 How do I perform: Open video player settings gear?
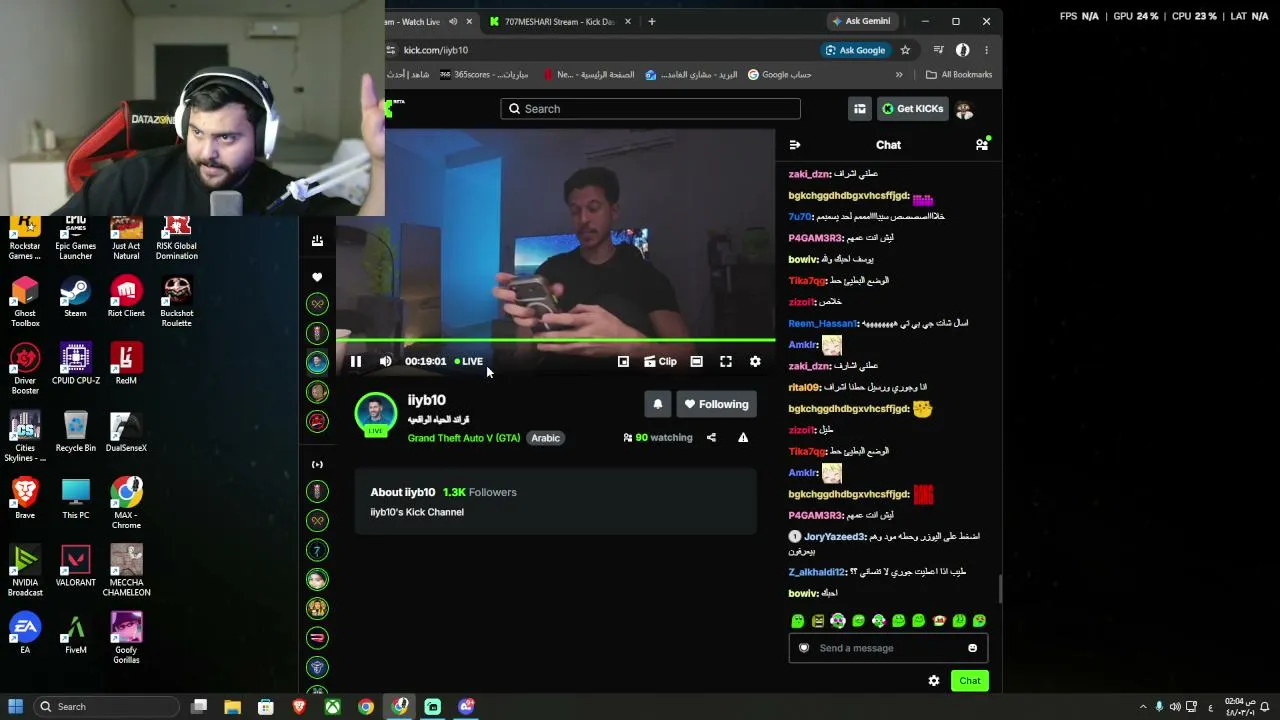pos(755,362)
